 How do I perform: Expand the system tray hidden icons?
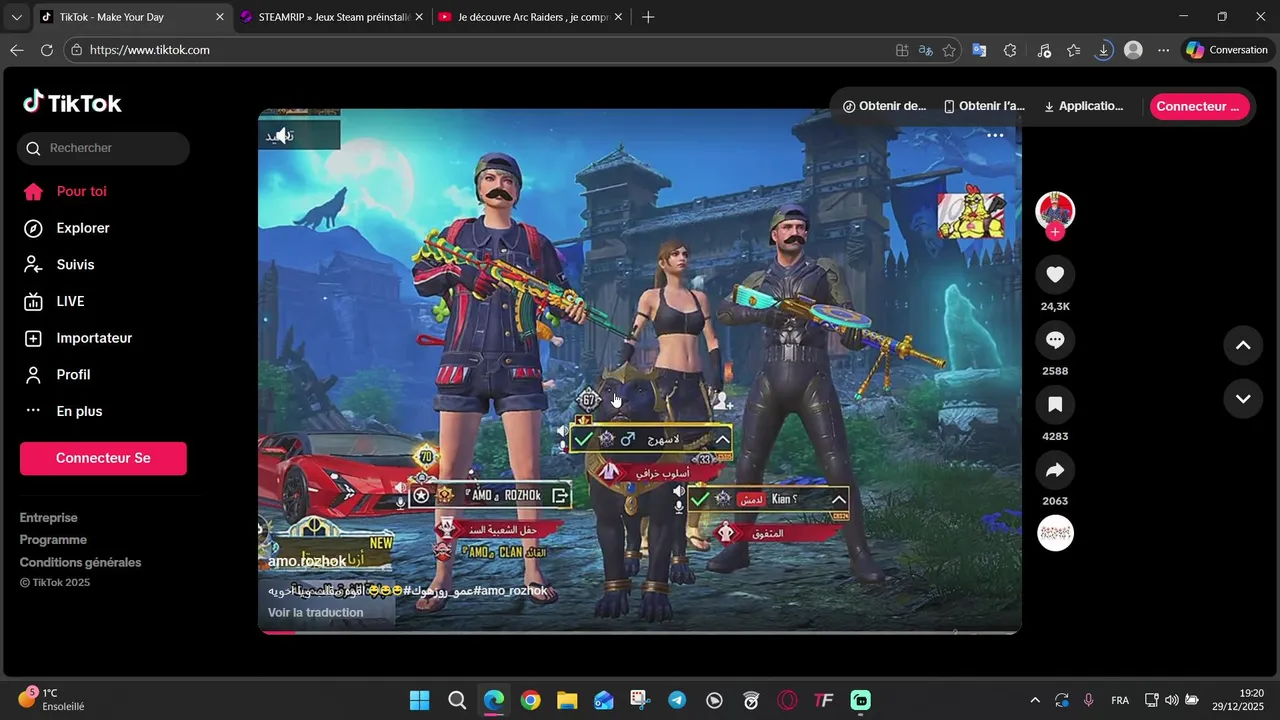1034,700
